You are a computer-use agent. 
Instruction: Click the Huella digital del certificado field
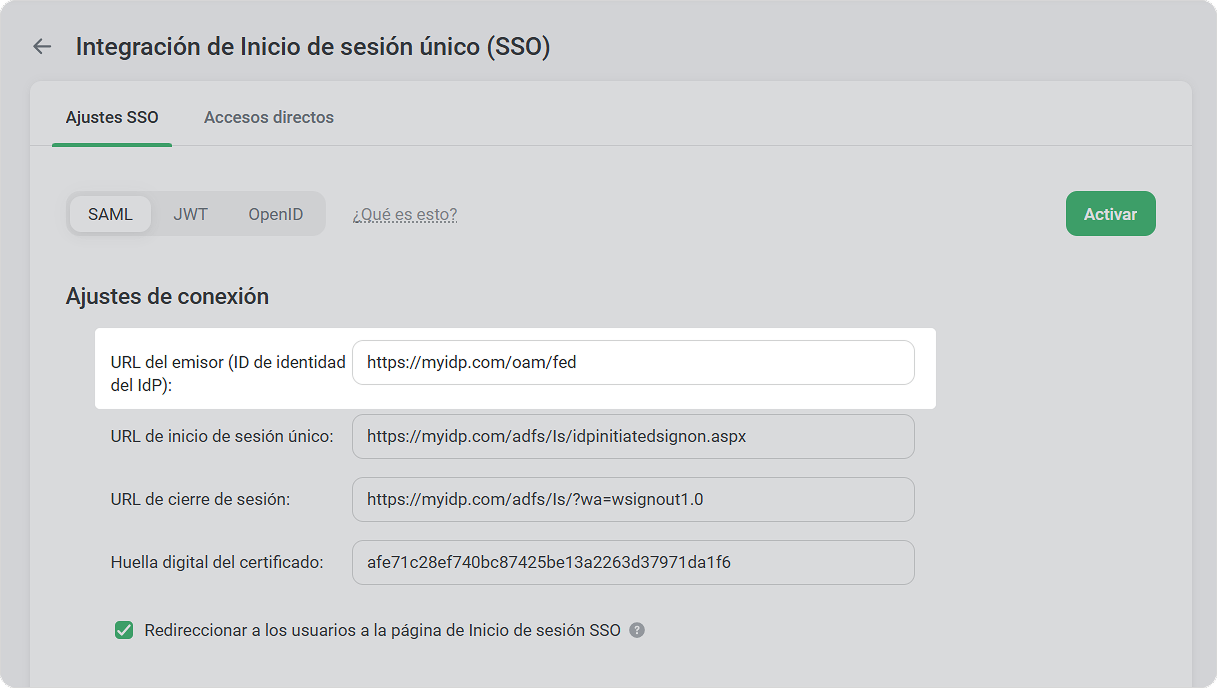pyautogui.click(x=633, y=562)
